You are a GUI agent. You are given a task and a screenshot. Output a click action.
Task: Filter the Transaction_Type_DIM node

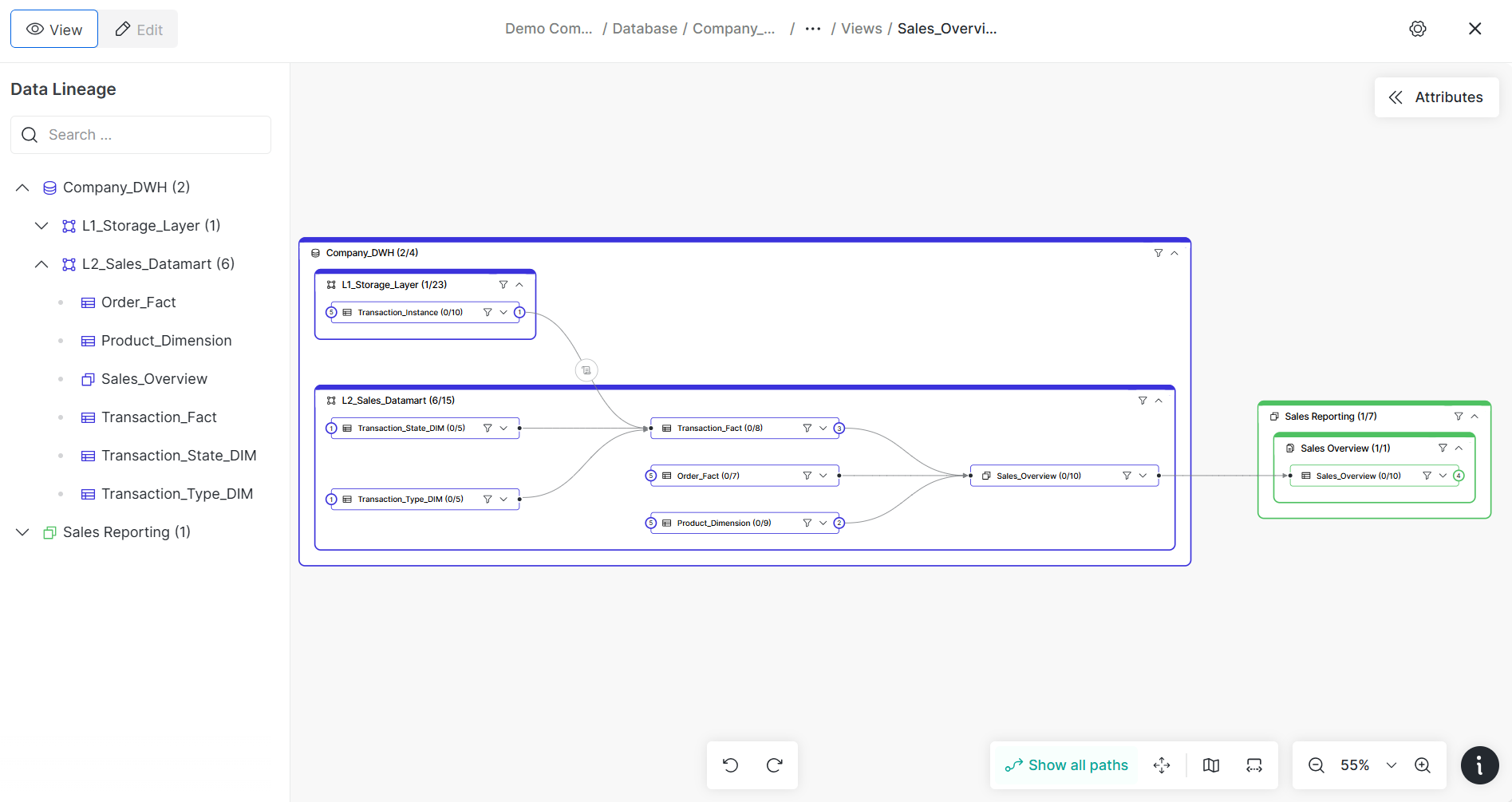(488, 500)
